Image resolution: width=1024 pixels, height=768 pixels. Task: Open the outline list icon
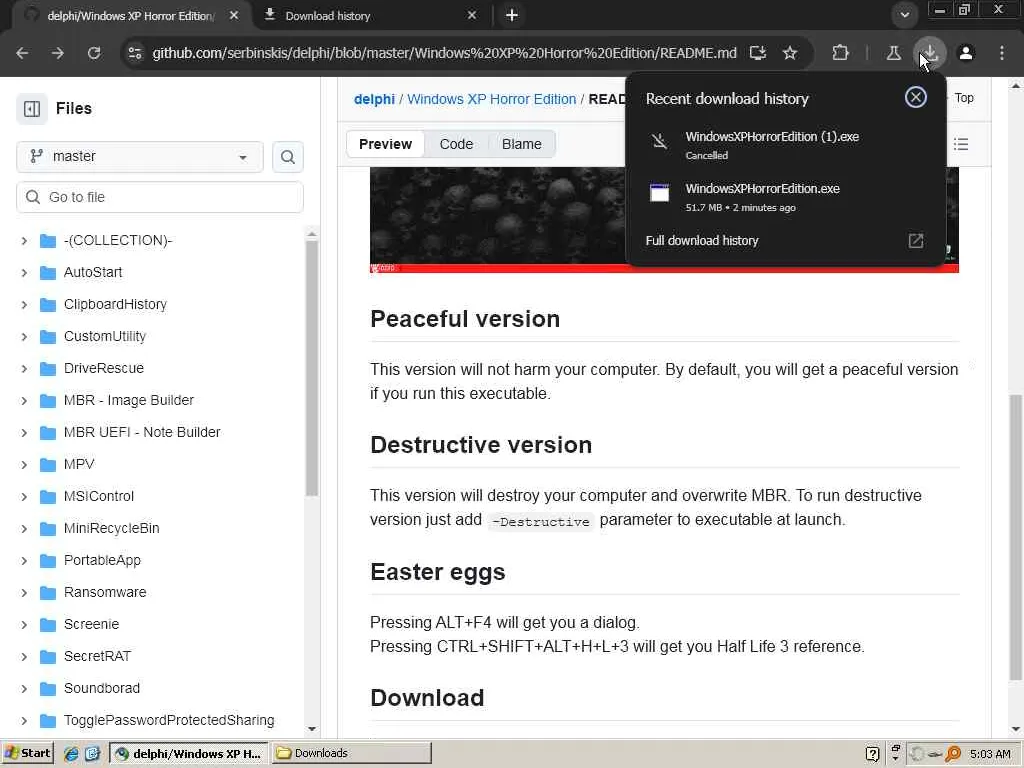pos(961,144)
